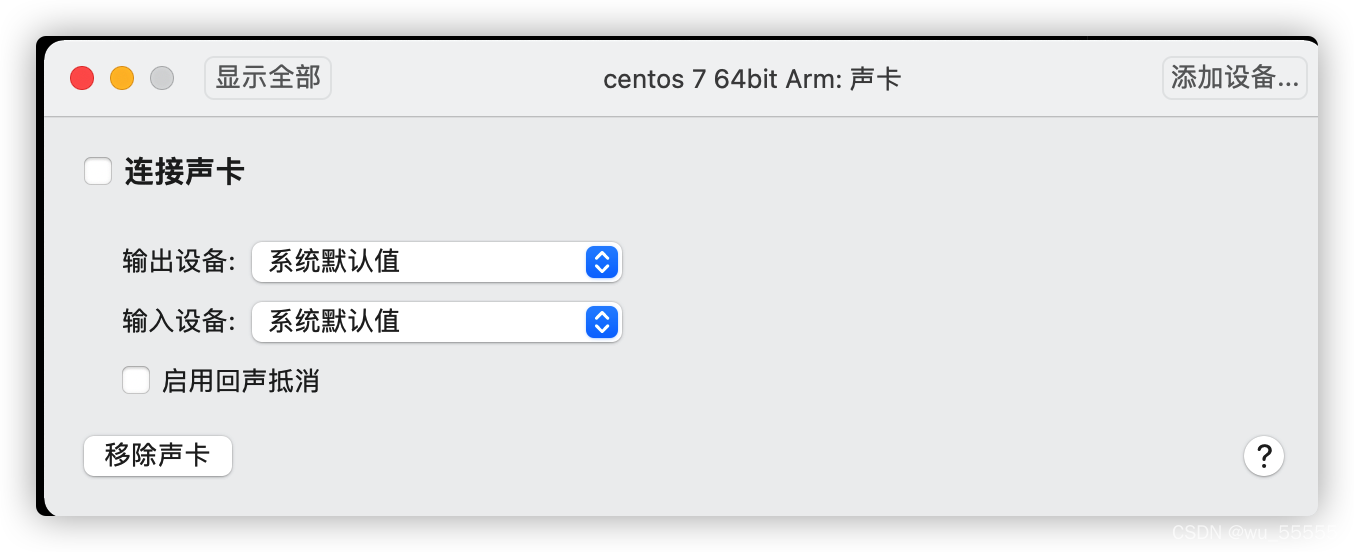Image resolution: width=1354 pixels, height=552 pixels.
Task: Click the 启用回声抵消 label text
Action: [240, 381]
